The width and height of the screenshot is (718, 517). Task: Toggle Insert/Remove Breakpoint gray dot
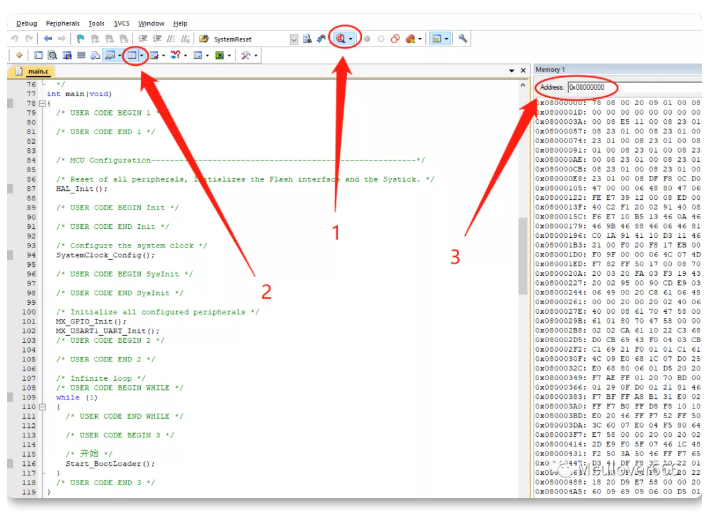coord(367,39)
